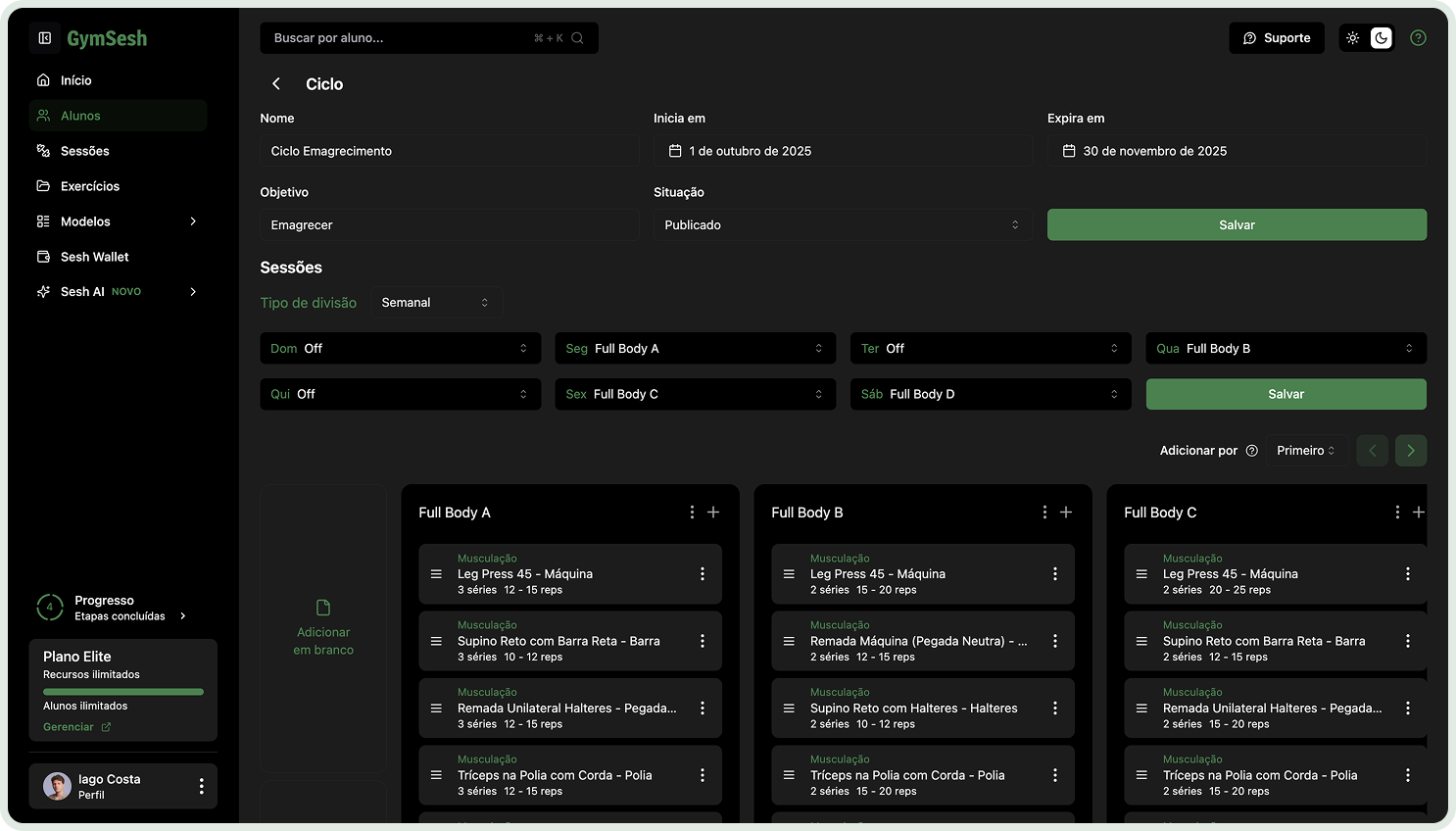Collapse the sidebar using panel icon
Image resolution: width=1456 pixels, height=831 pixels.
(44, 38)
